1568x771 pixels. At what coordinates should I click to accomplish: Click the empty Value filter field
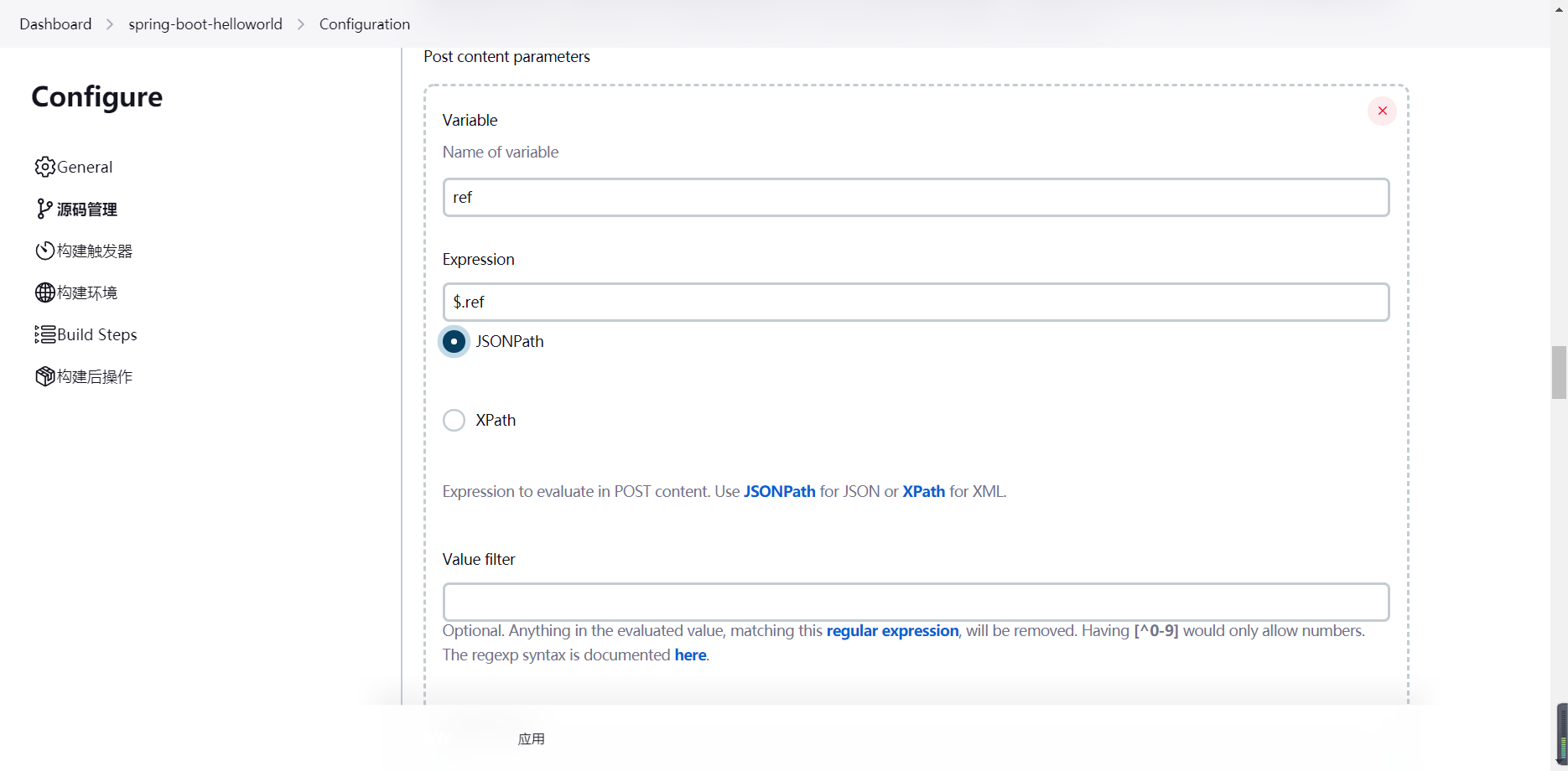[916, 602]
